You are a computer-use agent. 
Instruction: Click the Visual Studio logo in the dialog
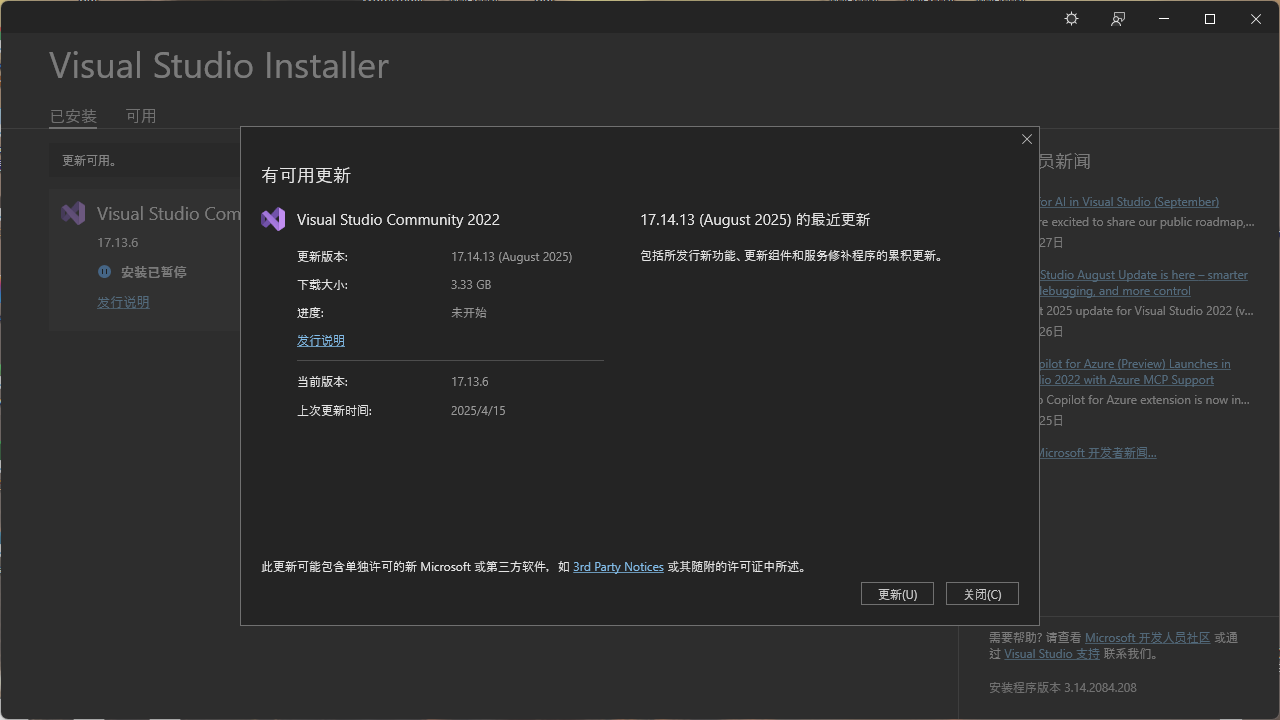coord(273,219)
